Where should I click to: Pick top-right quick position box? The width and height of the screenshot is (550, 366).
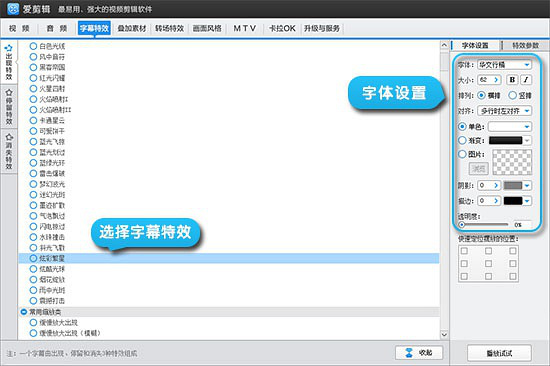(512, 251)
